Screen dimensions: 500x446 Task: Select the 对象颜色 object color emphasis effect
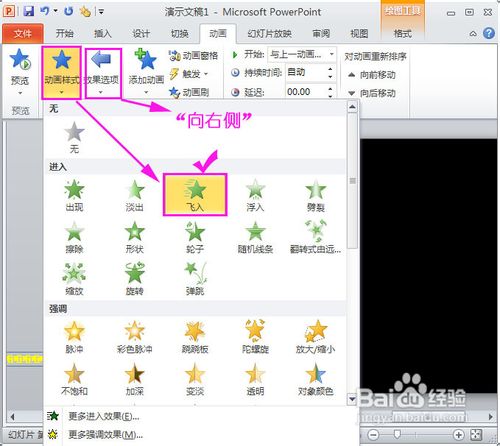point(316,379)
